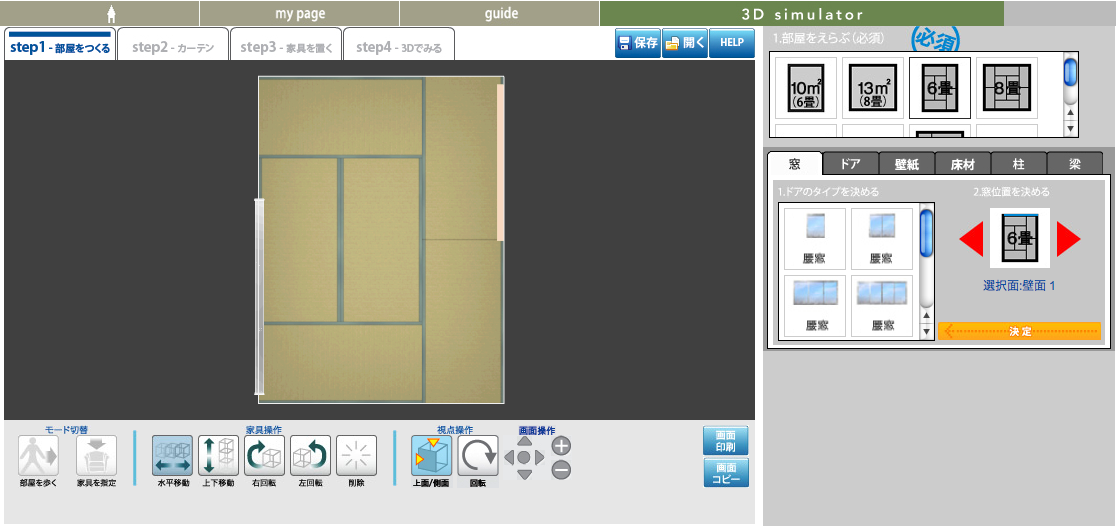
Task: Switch to the 3D simulator tab
Action: [801, 14]
